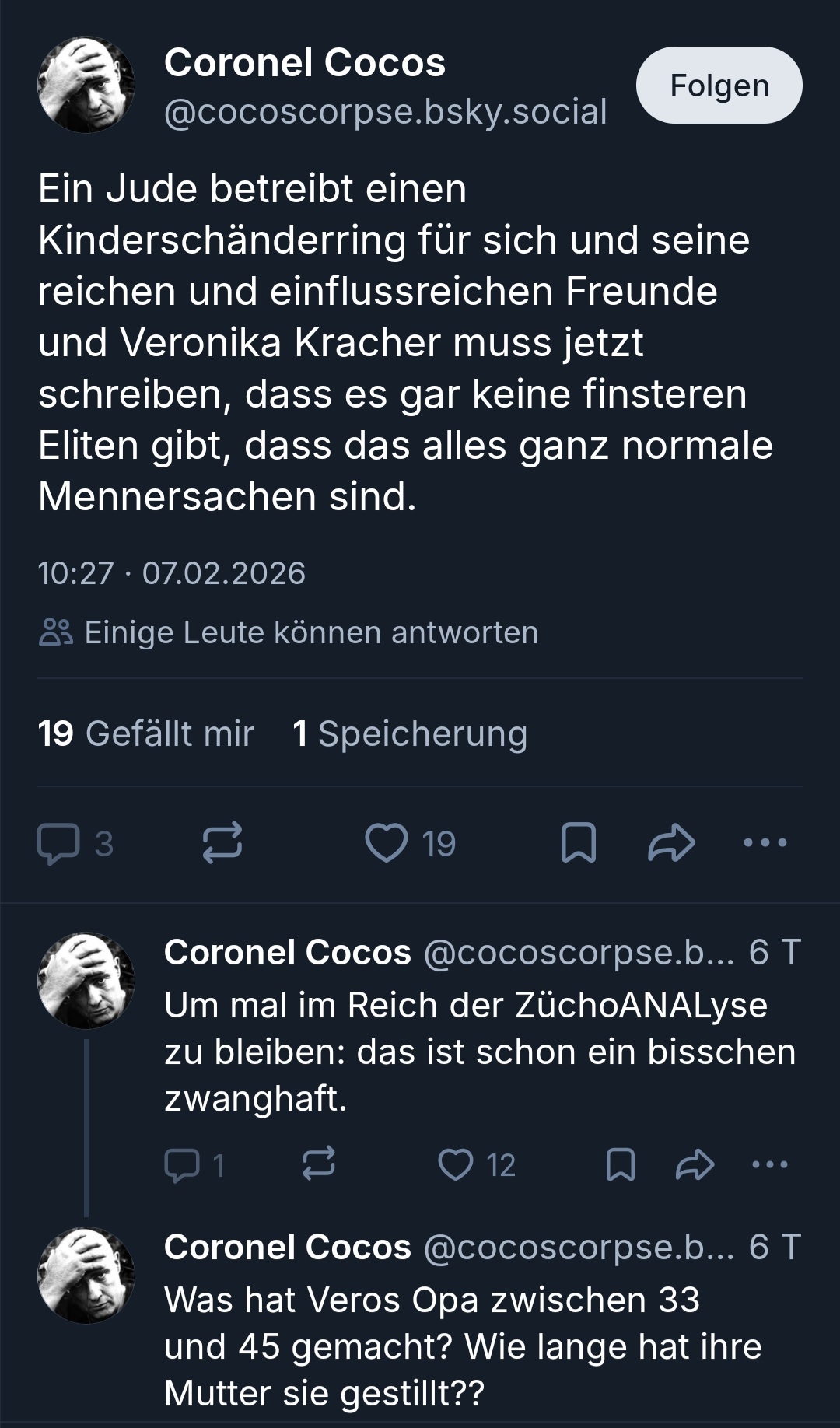
Task: Open @cocoscorpse.bsky.social handle in header
Action: tap(385, 112)
